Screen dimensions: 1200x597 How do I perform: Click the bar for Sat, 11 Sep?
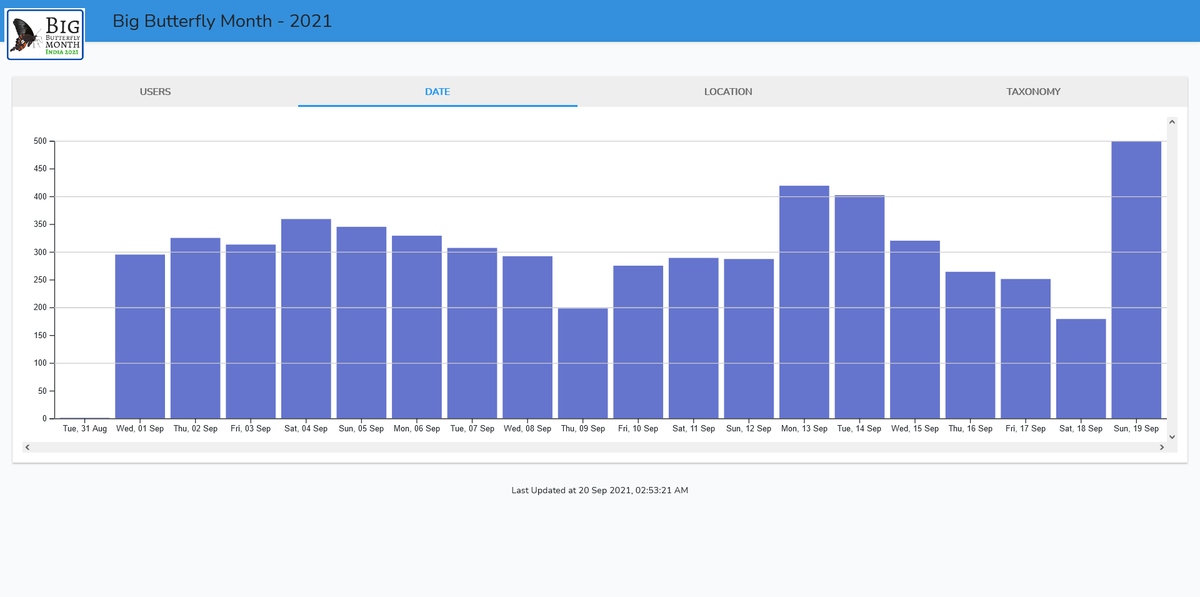pos(694,338)
